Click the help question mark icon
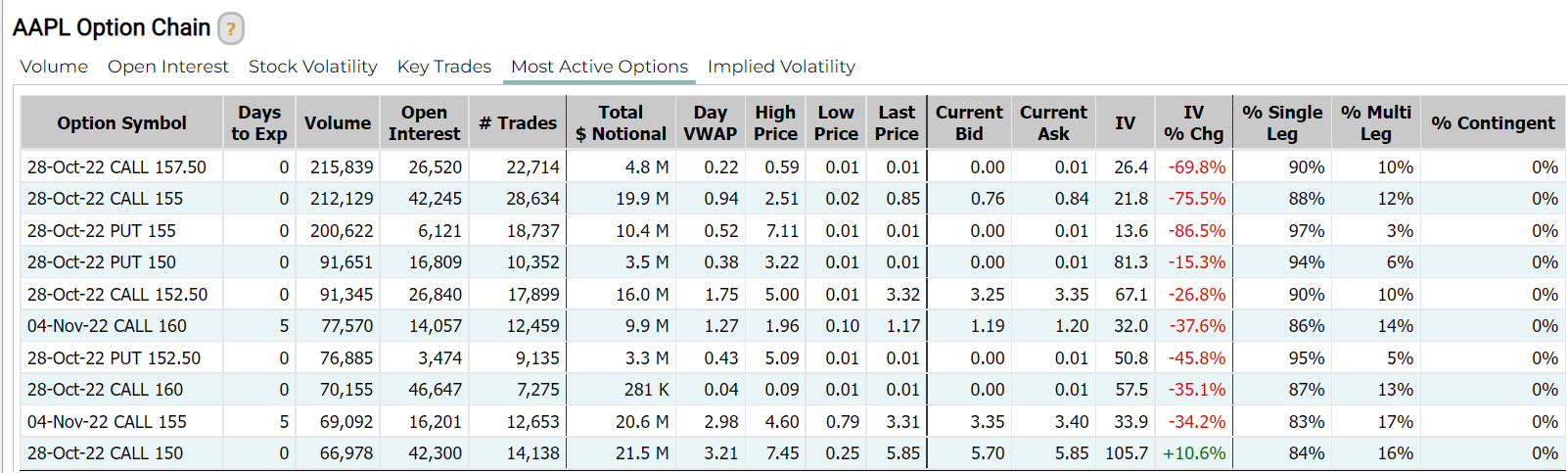Viewport: 1568px width, 473px height. [x=230, y=28]
